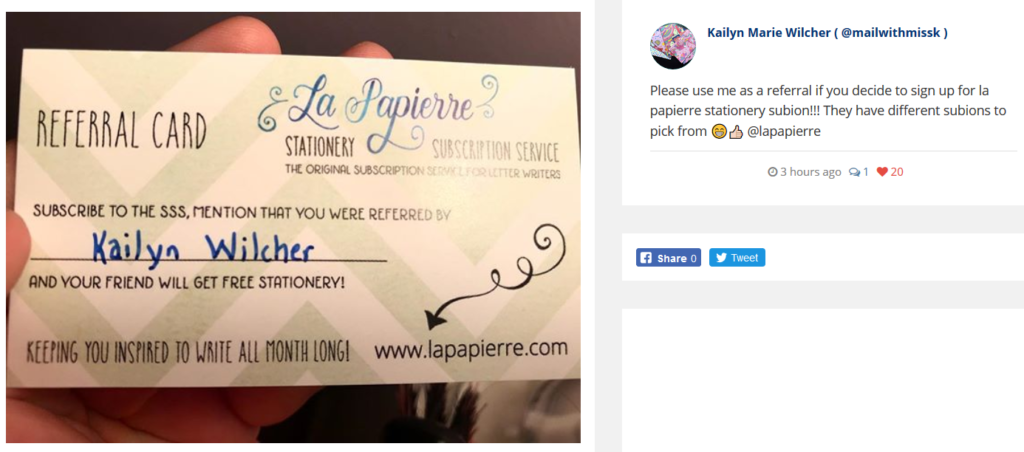
Task: Click the red heart like icon
Action: tap(882, 172)
